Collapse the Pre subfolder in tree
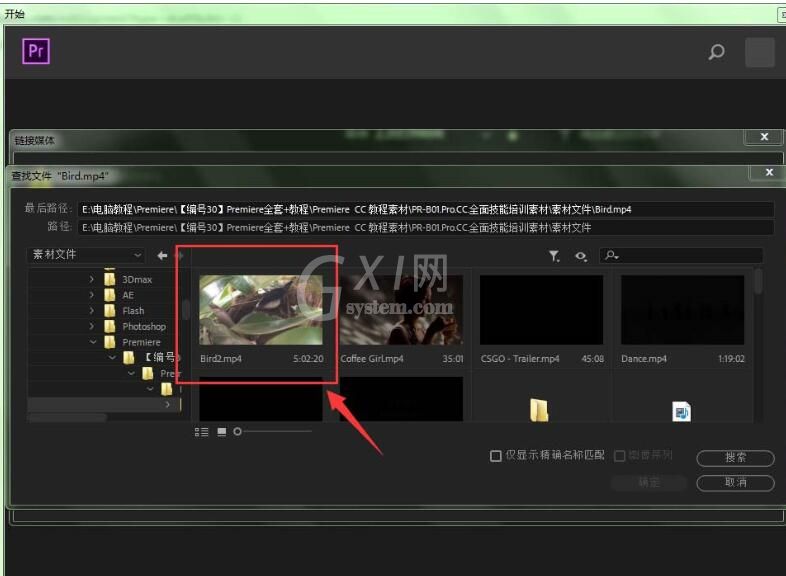786x576 pixels. point(131,373)
